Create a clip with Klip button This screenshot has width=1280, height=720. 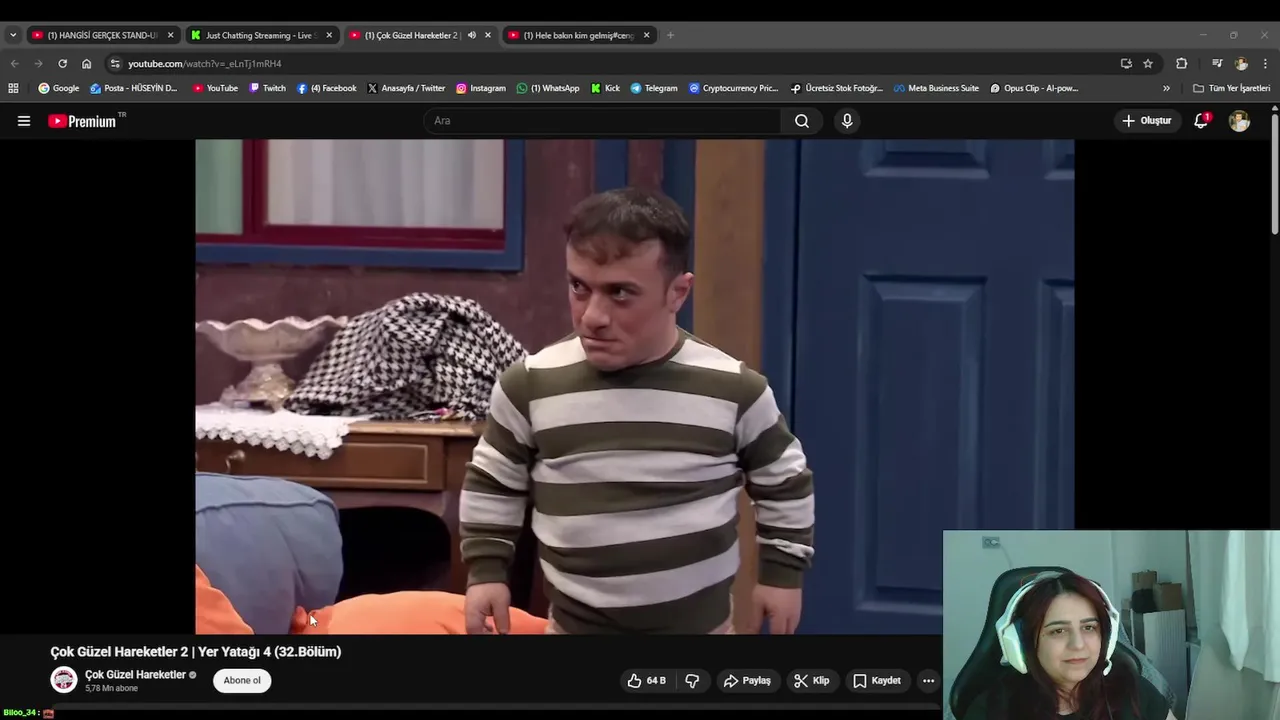pos(811,681)
